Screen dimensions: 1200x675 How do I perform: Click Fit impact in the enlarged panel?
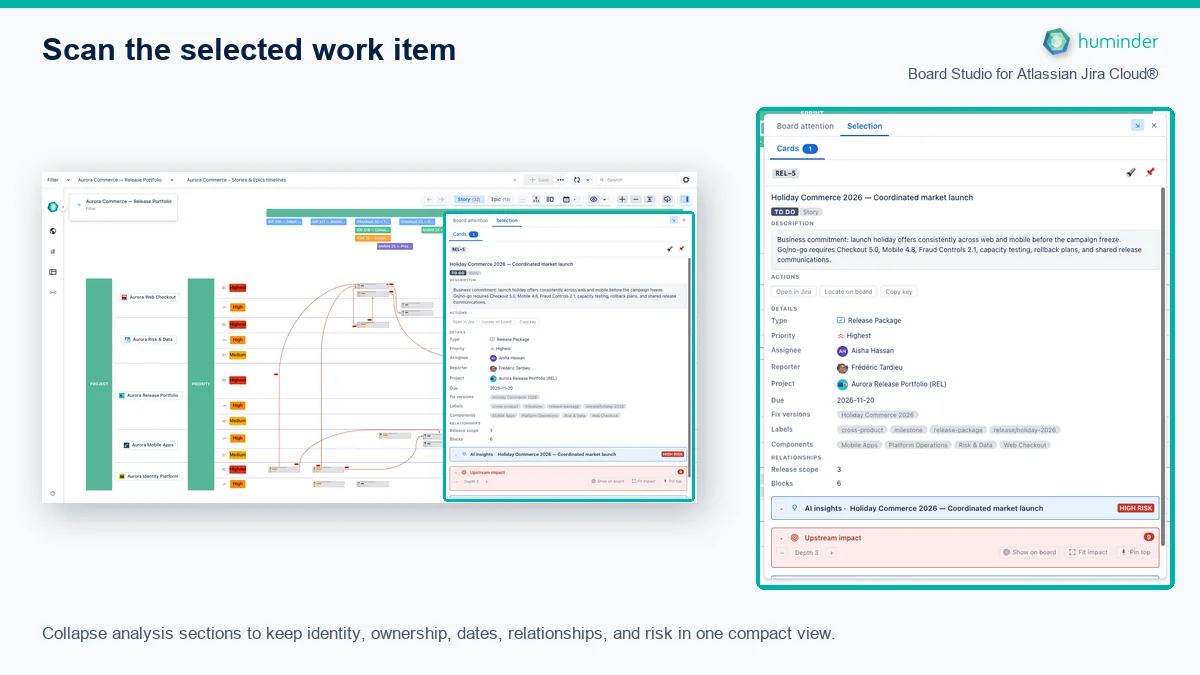click(x=1088, y=552)
